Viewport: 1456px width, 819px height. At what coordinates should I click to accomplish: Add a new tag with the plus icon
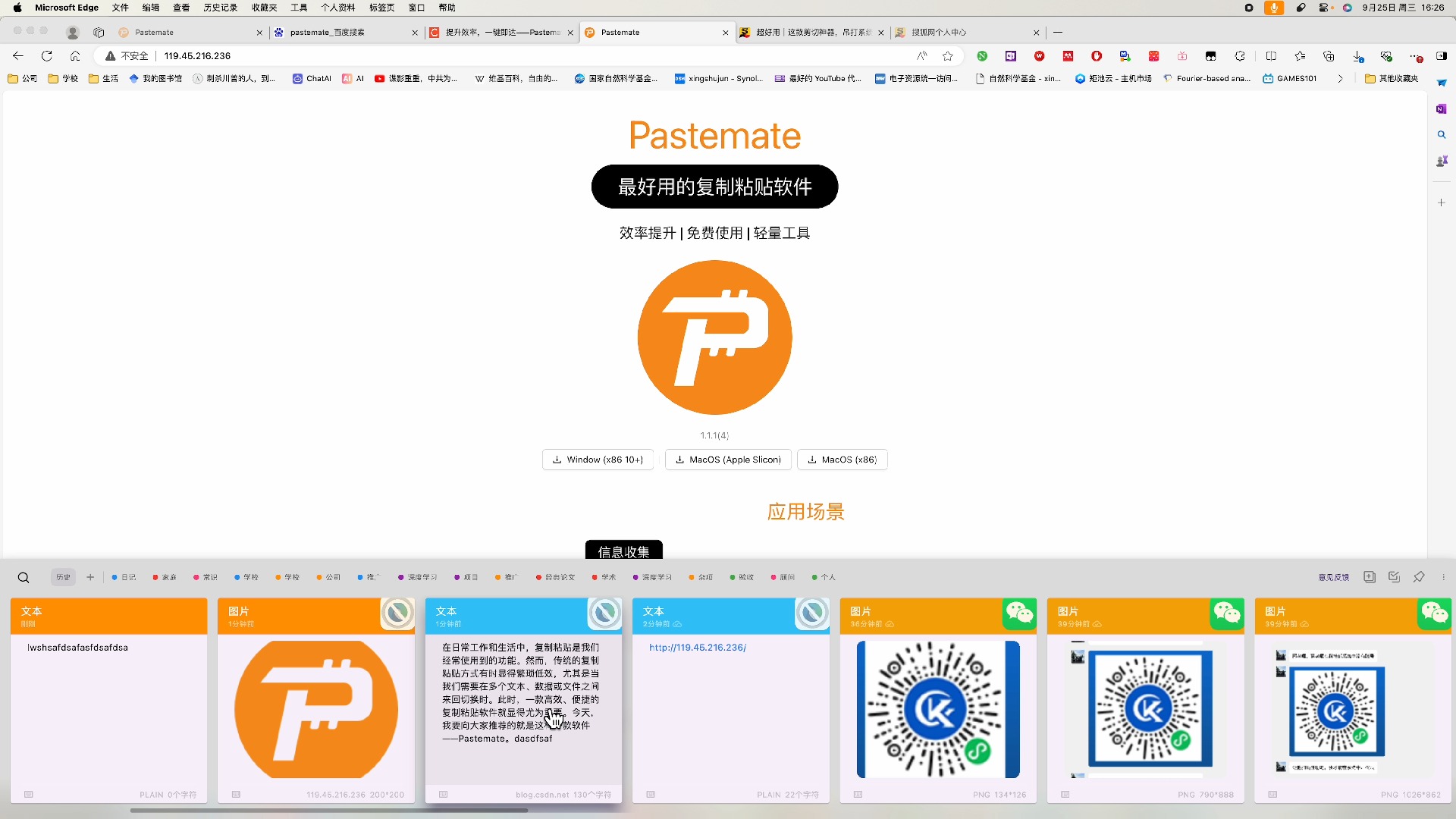point(90,577)
